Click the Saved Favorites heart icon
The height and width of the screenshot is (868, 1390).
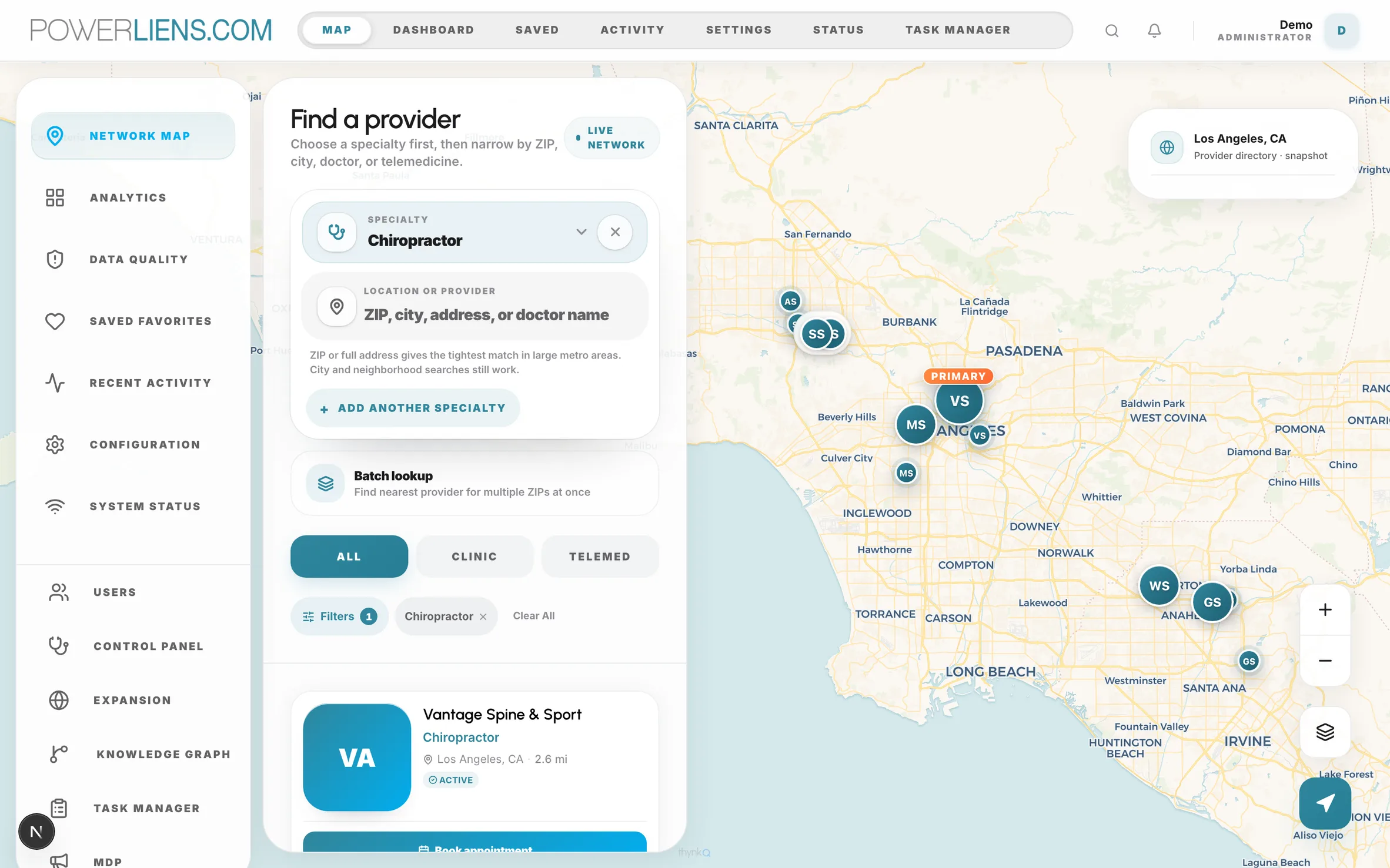55,321
